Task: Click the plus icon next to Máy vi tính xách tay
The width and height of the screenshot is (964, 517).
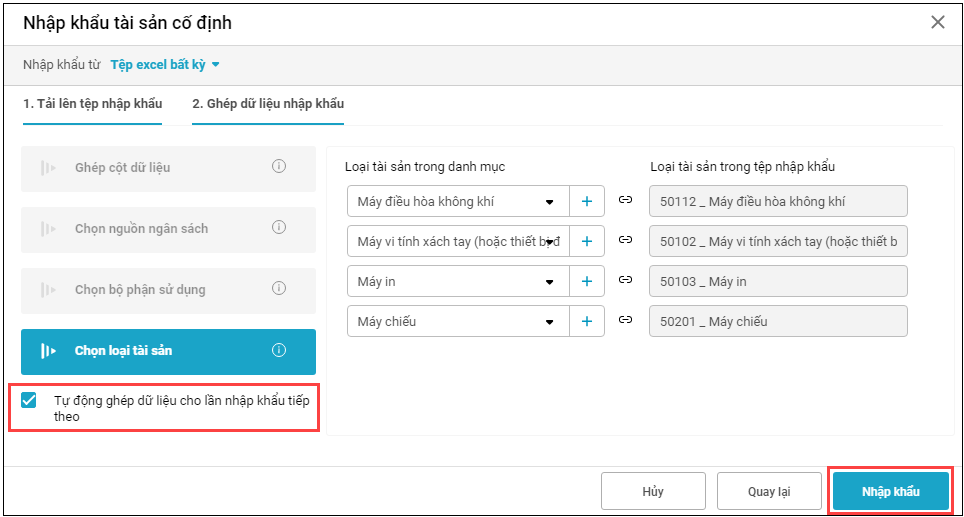Action: [x=587, y=241]
